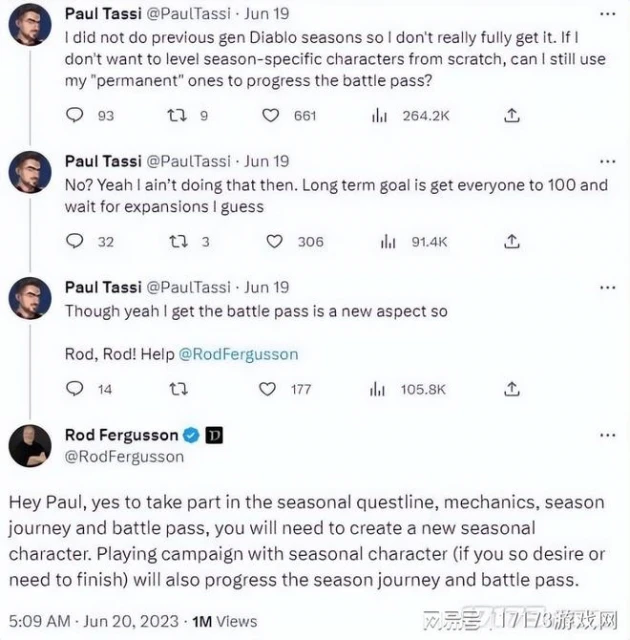Open more options on Rod Fergusson's tweet
This screenshot has height=640, width=630.
tap(607, 435)
